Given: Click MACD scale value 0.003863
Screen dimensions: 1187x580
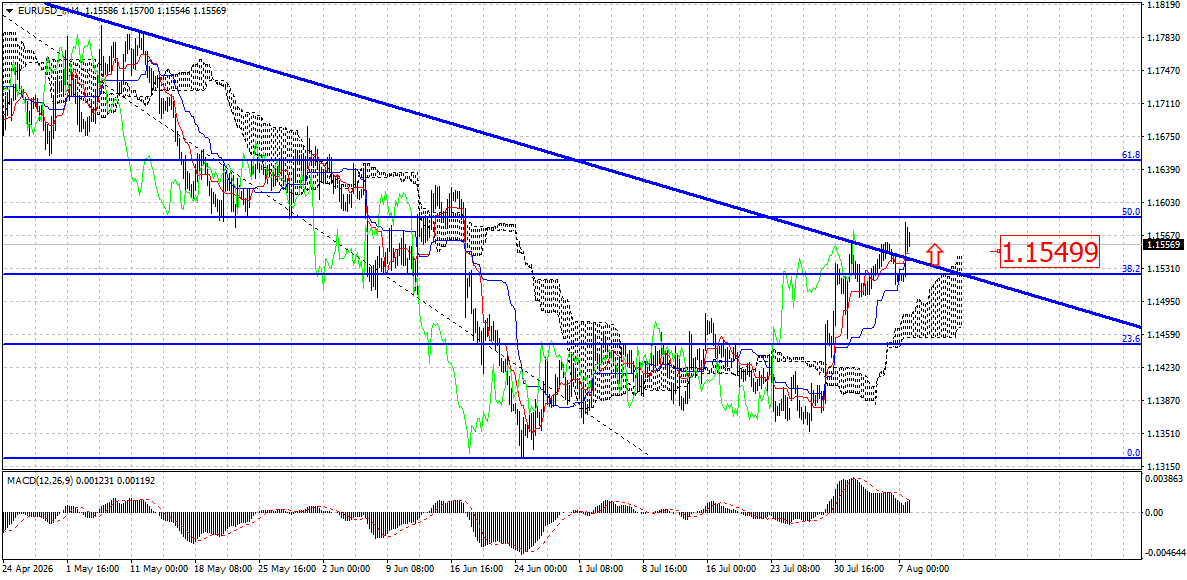Looking at the screenshot, I should coord(1164,480).
